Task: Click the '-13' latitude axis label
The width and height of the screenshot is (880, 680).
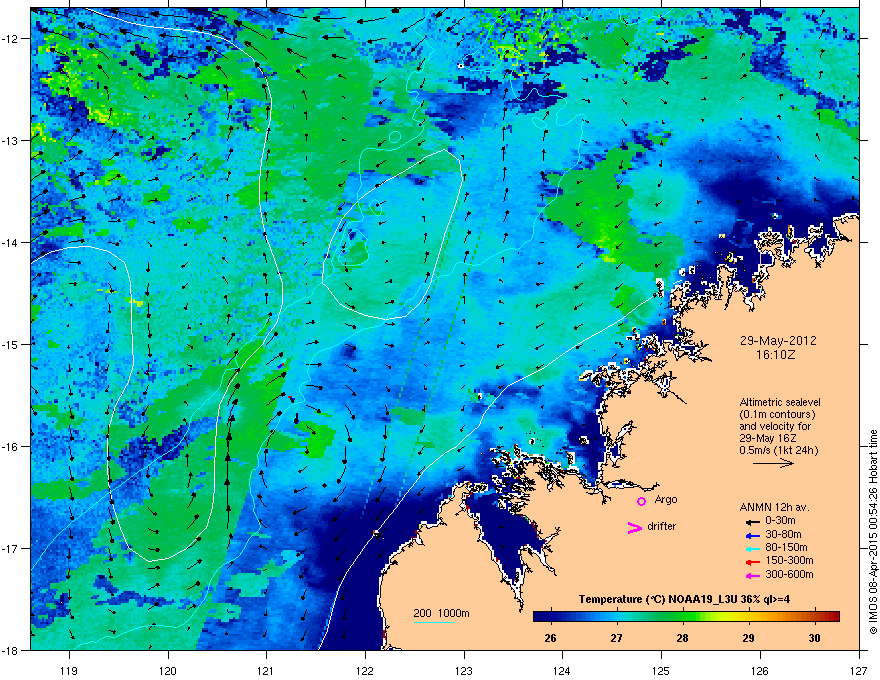Action: click(11, 140)
